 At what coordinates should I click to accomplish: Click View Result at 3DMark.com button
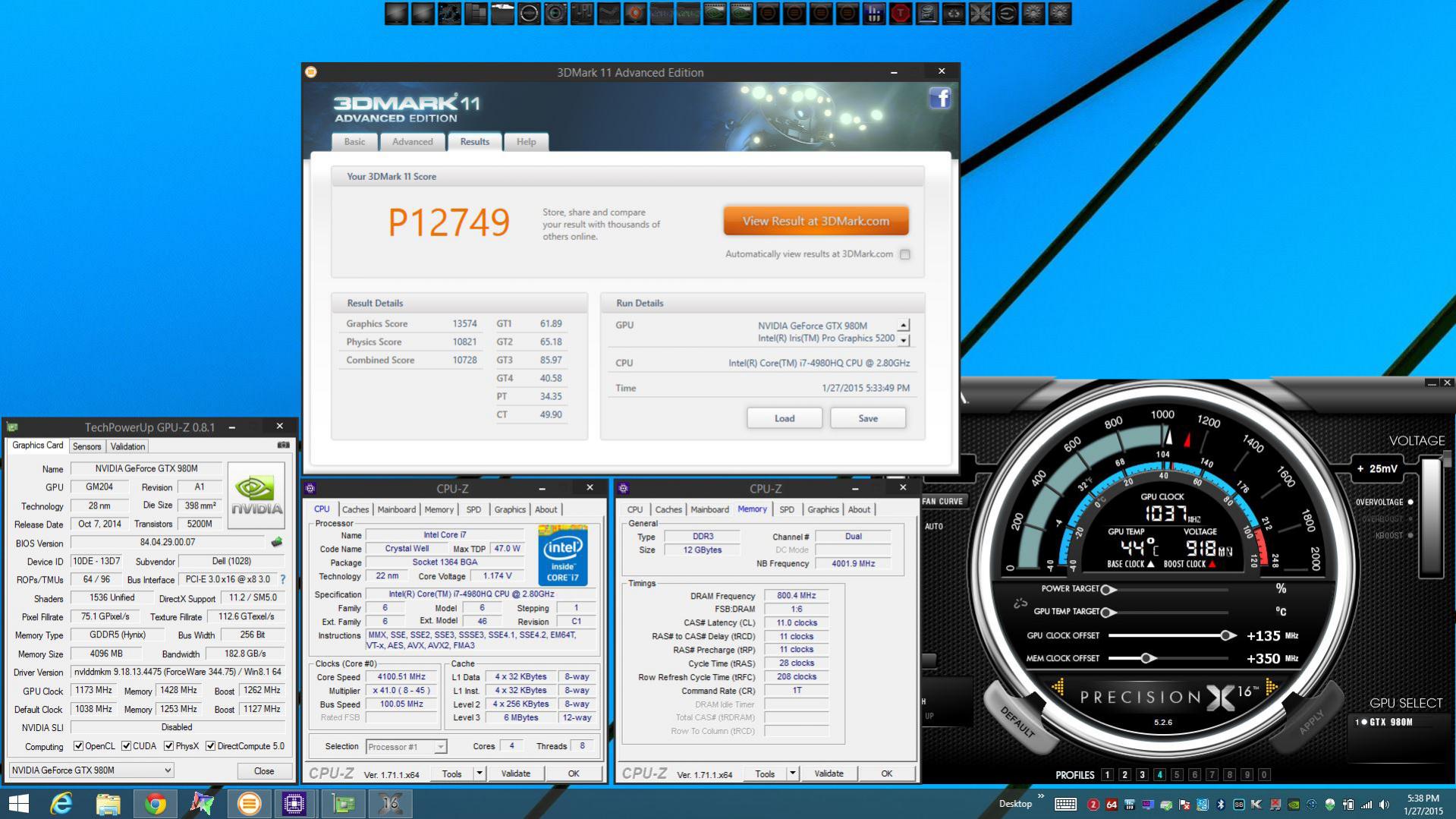tap(816, 221)
